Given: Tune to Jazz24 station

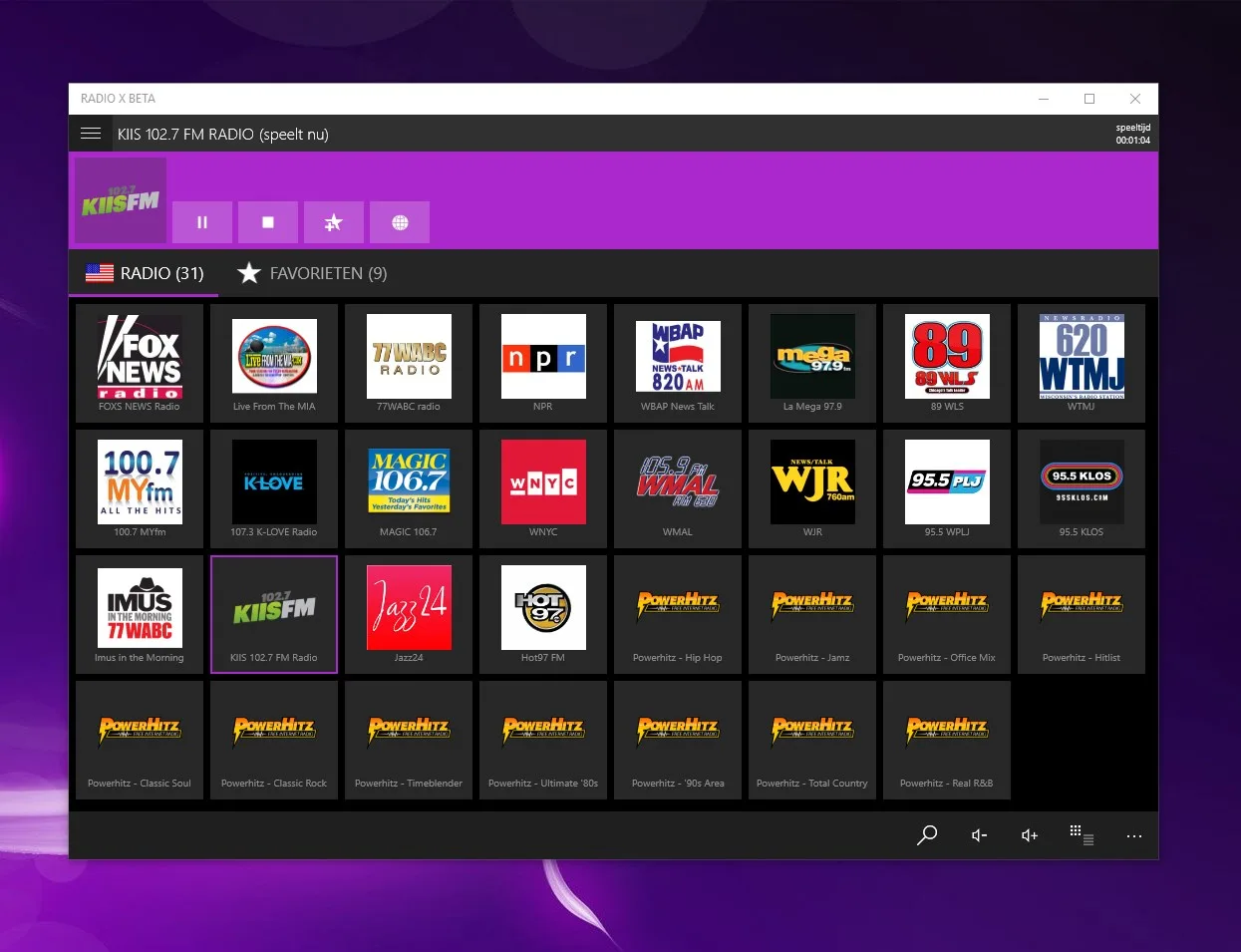Looking at the screenshot, I should point(409,614).
